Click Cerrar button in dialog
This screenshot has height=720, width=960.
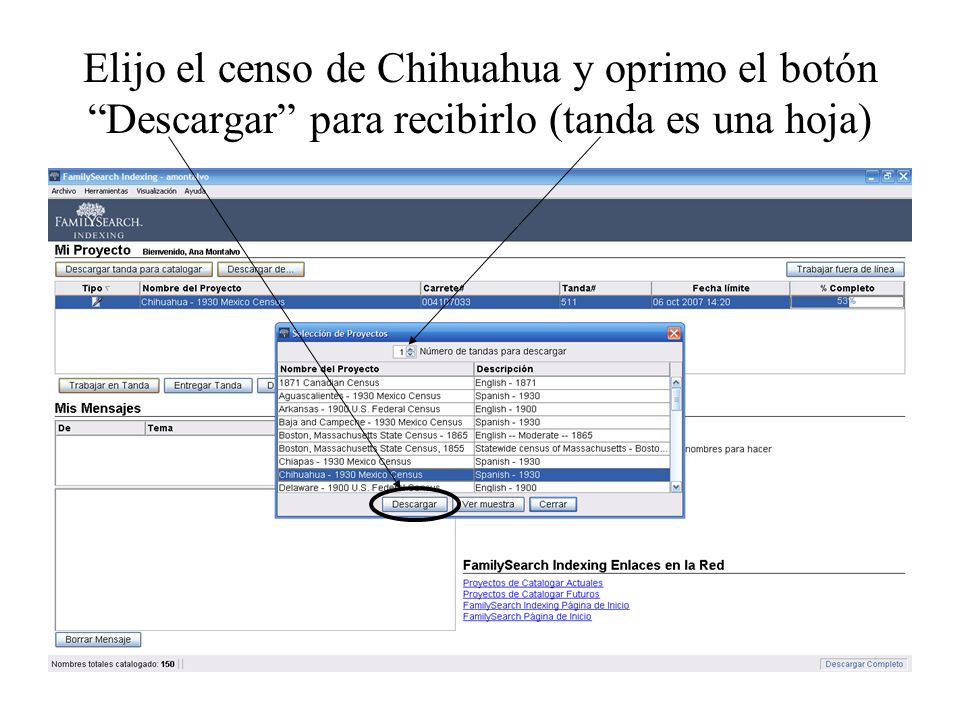pyautogui.click(x=553, y=504)
